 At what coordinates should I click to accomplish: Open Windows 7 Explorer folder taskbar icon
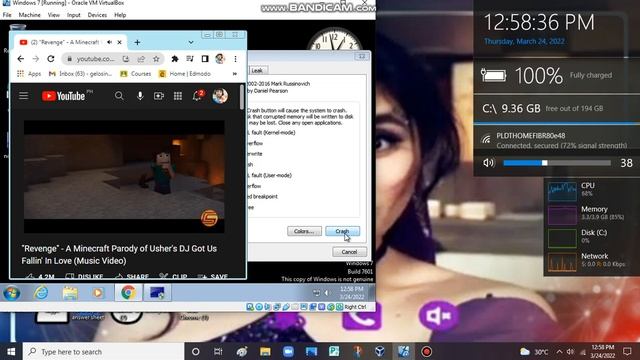pos(70,293)
